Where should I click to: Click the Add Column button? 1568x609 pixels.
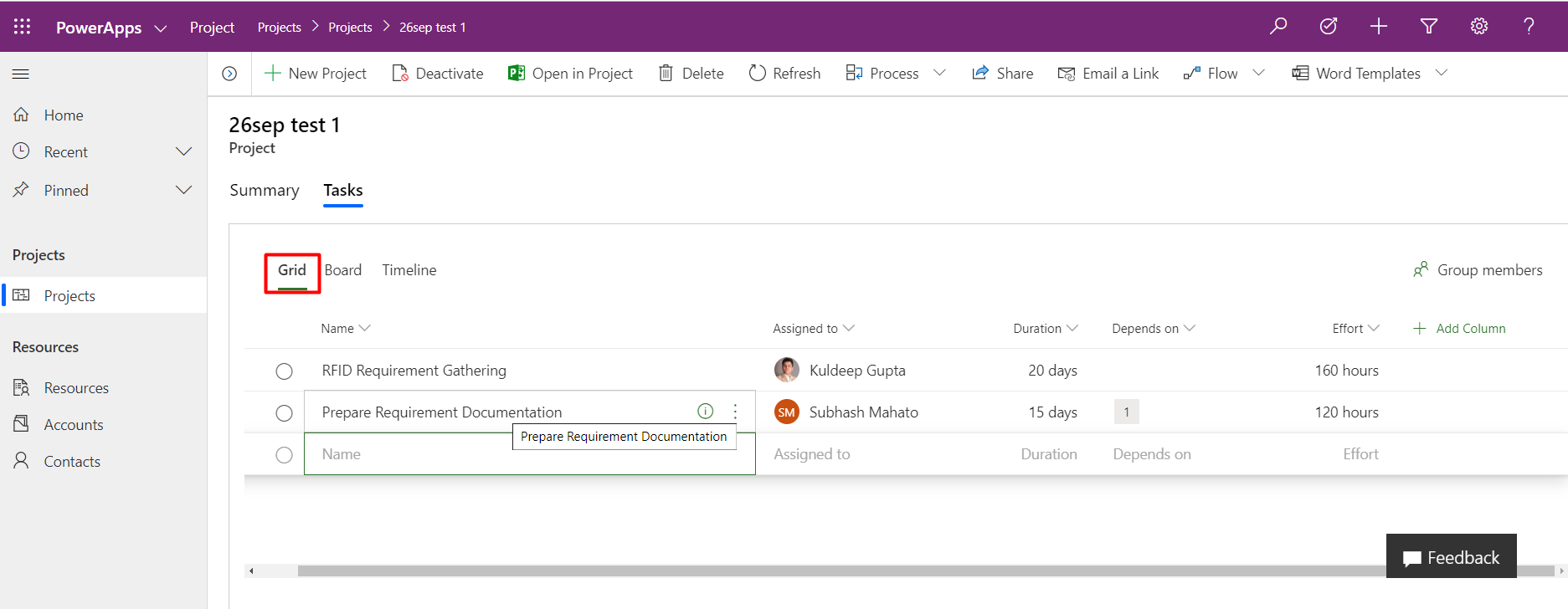[x=1459, y=329]
